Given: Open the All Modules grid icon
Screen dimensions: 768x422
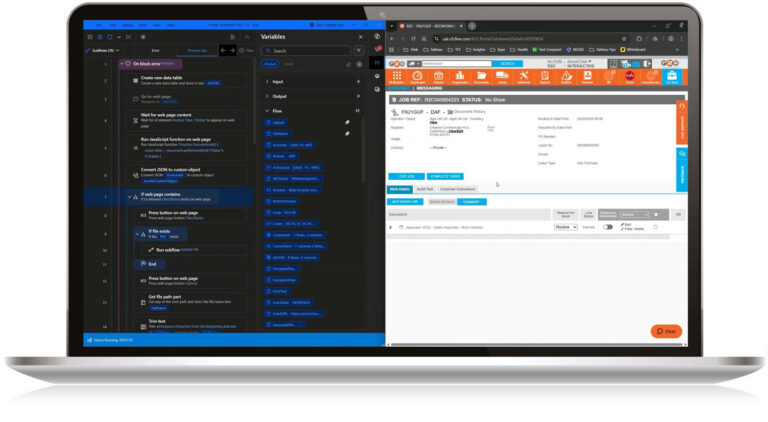Looking at the screenshot, I should click(x=397, y=76).
